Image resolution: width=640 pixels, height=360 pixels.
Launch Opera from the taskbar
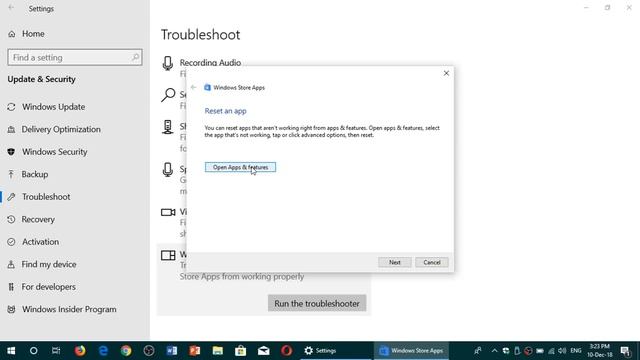pyautogui.click(x=287, y=351)
